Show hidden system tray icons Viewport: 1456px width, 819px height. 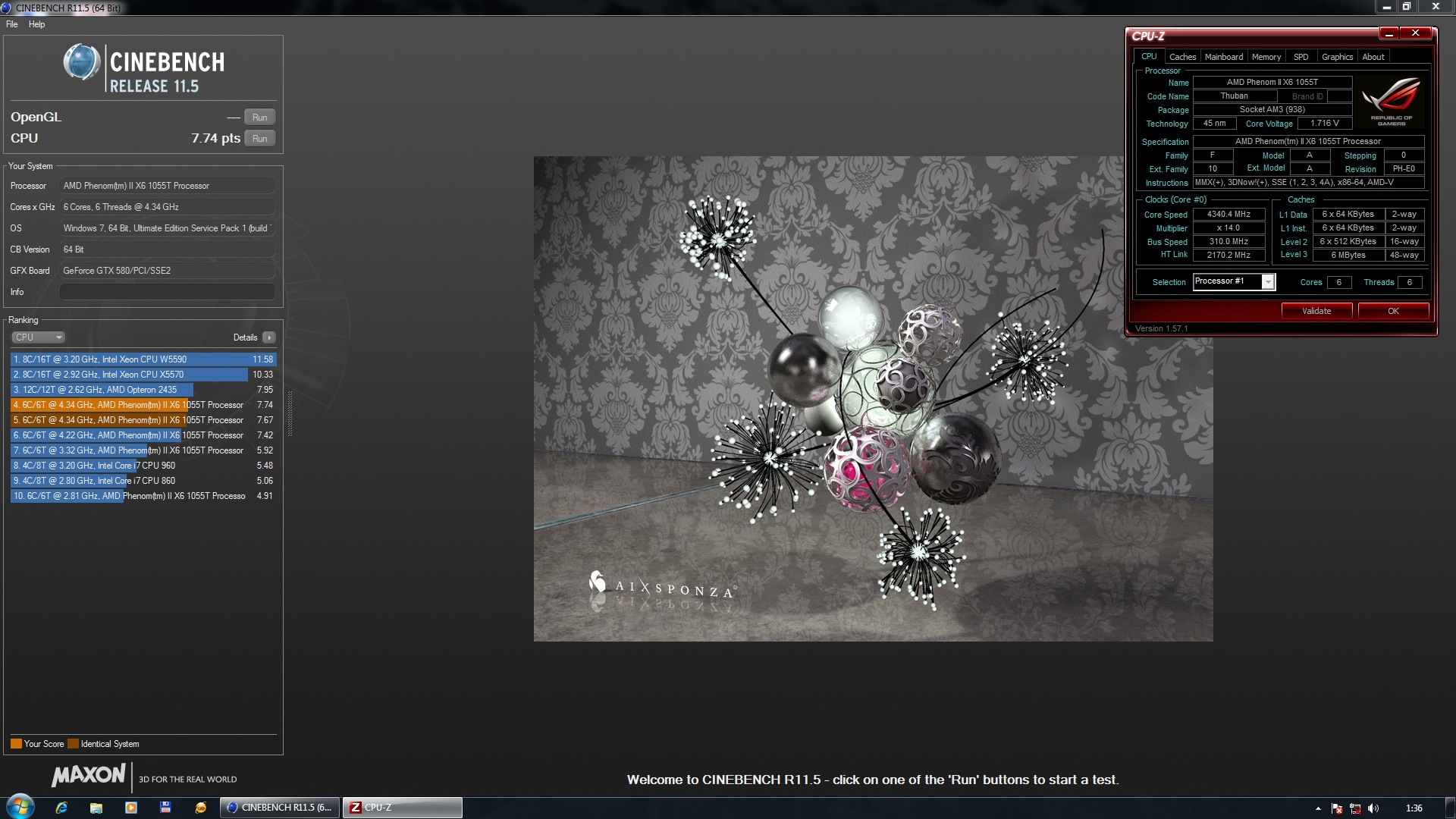pyautogui.click(x=1318, y=808)
